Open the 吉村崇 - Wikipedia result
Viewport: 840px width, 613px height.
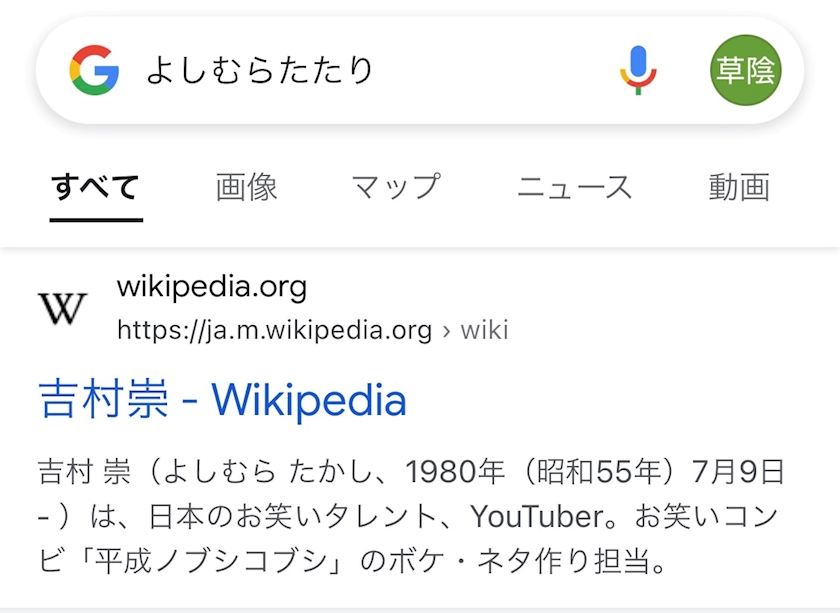point(222,401)
